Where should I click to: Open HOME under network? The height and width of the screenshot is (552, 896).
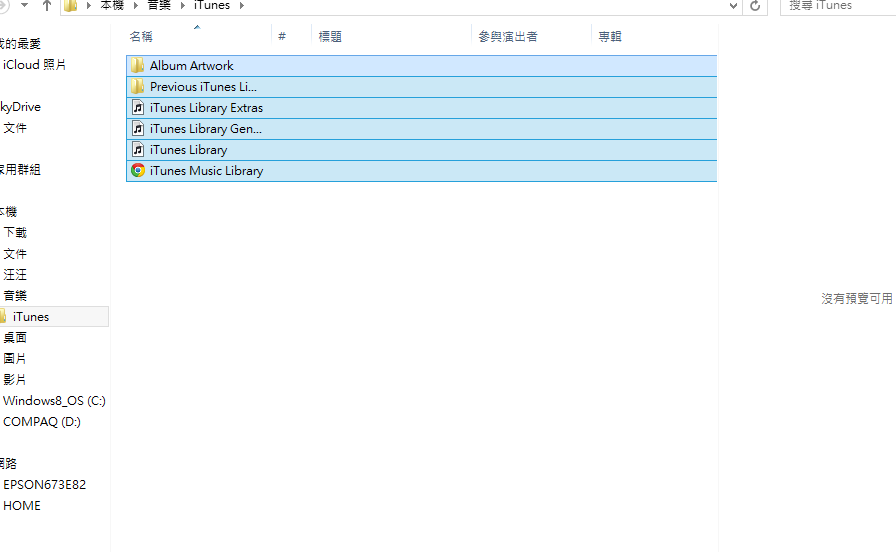[22, 506]
